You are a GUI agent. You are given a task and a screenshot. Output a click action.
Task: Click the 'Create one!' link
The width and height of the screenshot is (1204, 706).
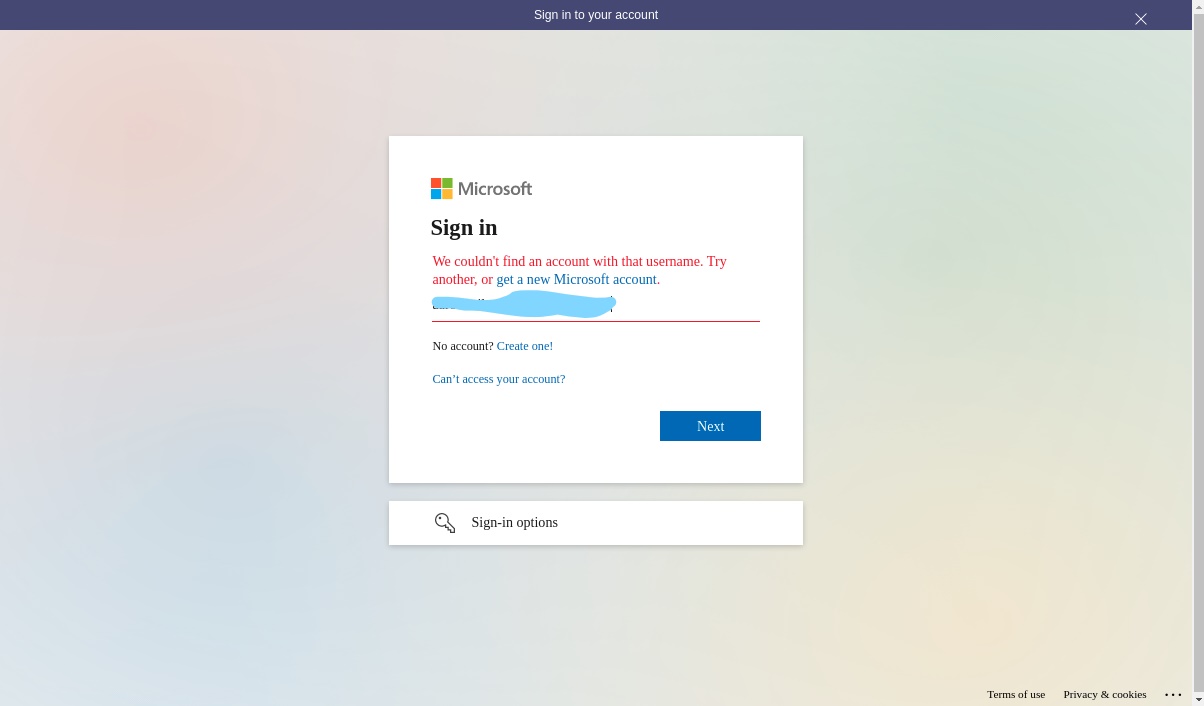point(525,346)
